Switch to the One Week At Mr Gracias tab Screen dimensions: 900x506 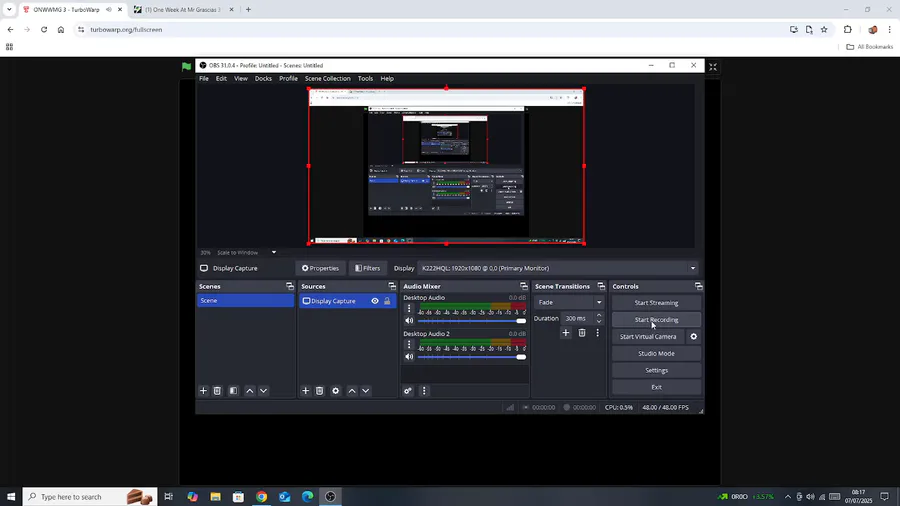click(183, 10)
